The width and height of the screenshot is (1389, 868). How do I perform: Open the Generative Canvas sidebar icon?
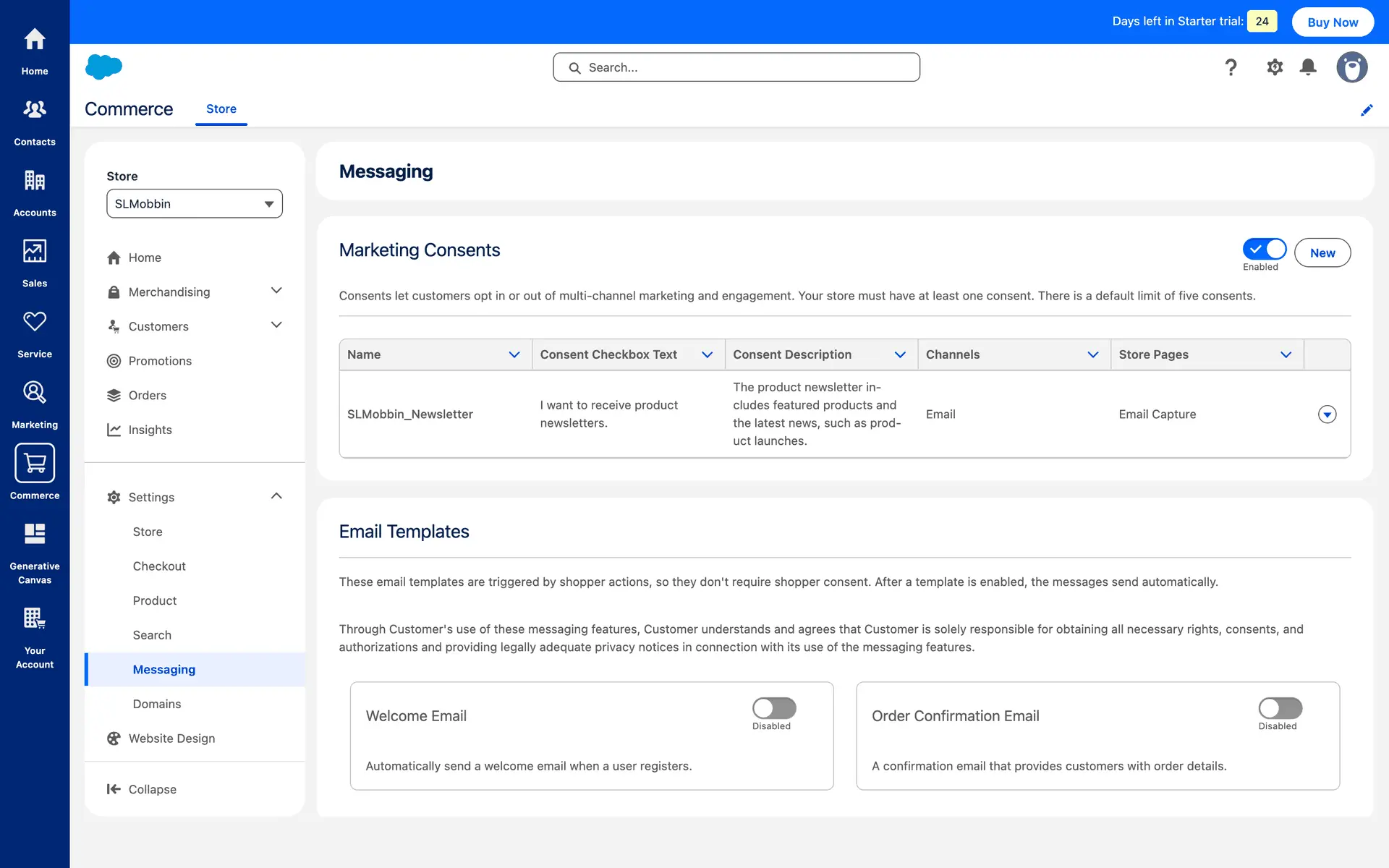click(35, 535)
